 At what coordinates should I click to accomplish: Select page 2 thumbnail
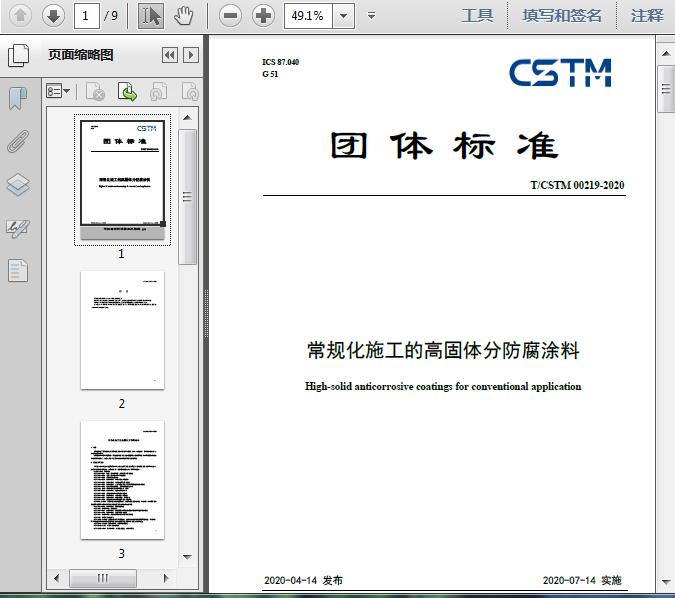122,330
